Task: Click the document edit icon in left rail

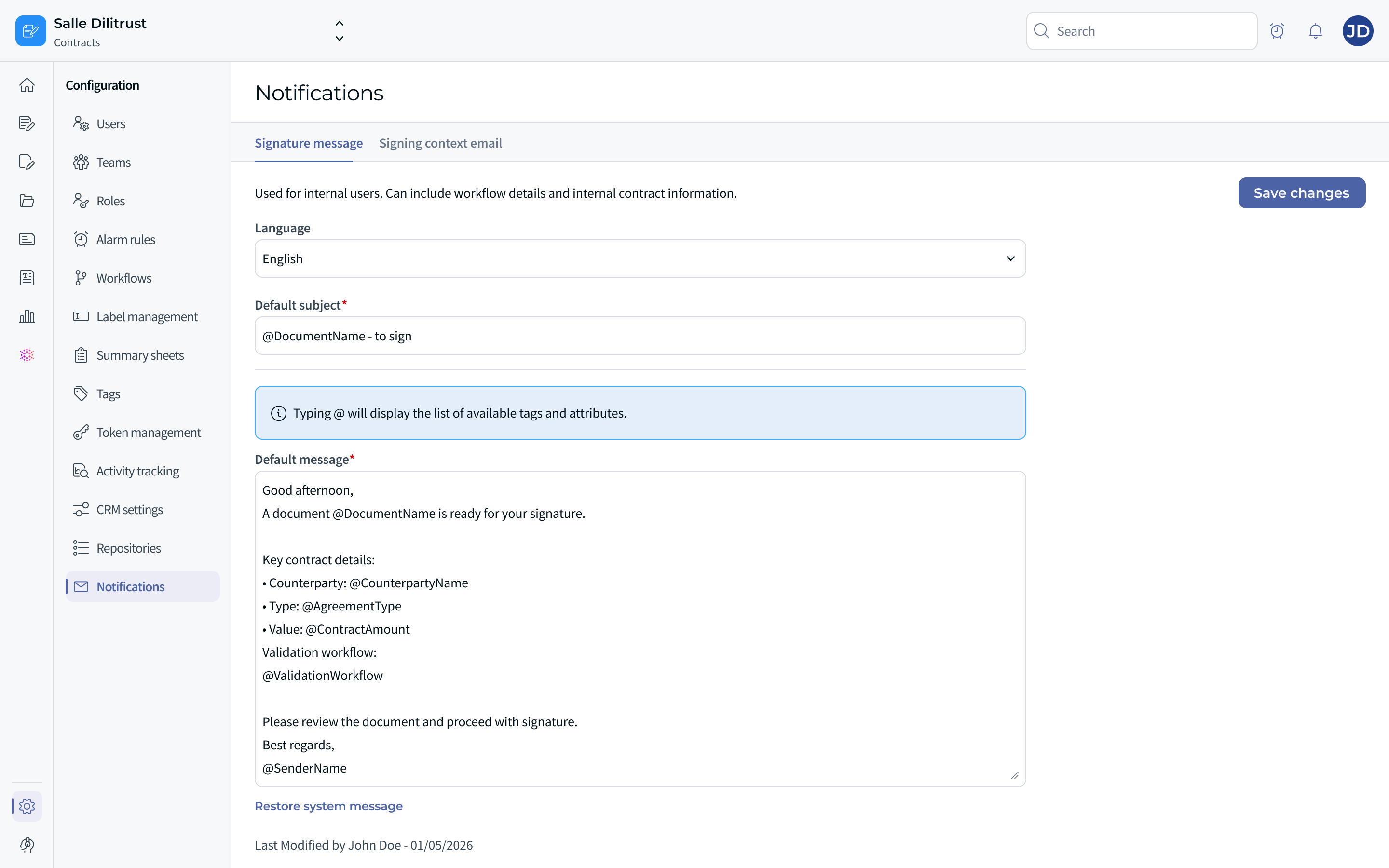Action: (x=27, y=123)
